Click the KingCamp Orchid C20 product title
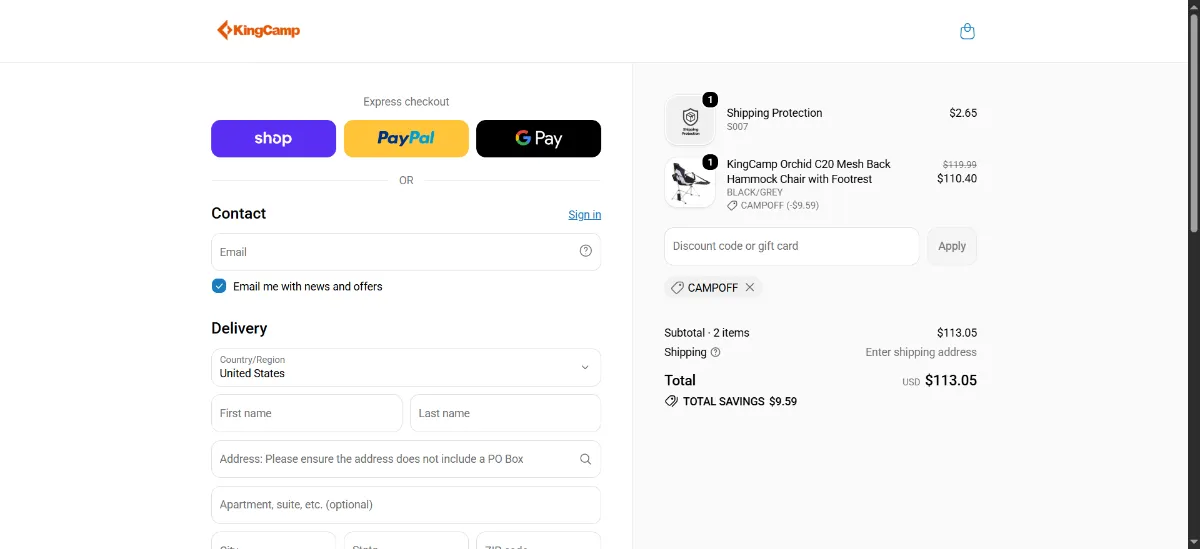This screenshot has width=1200, height=549. click(x=809, y=171)
